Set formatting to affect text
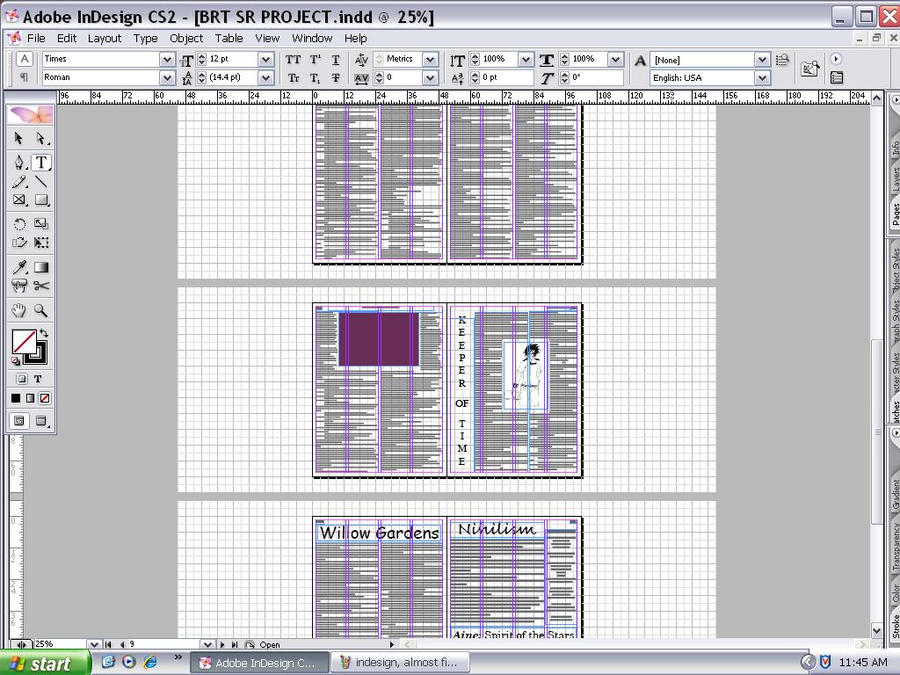 coord(38,379)
